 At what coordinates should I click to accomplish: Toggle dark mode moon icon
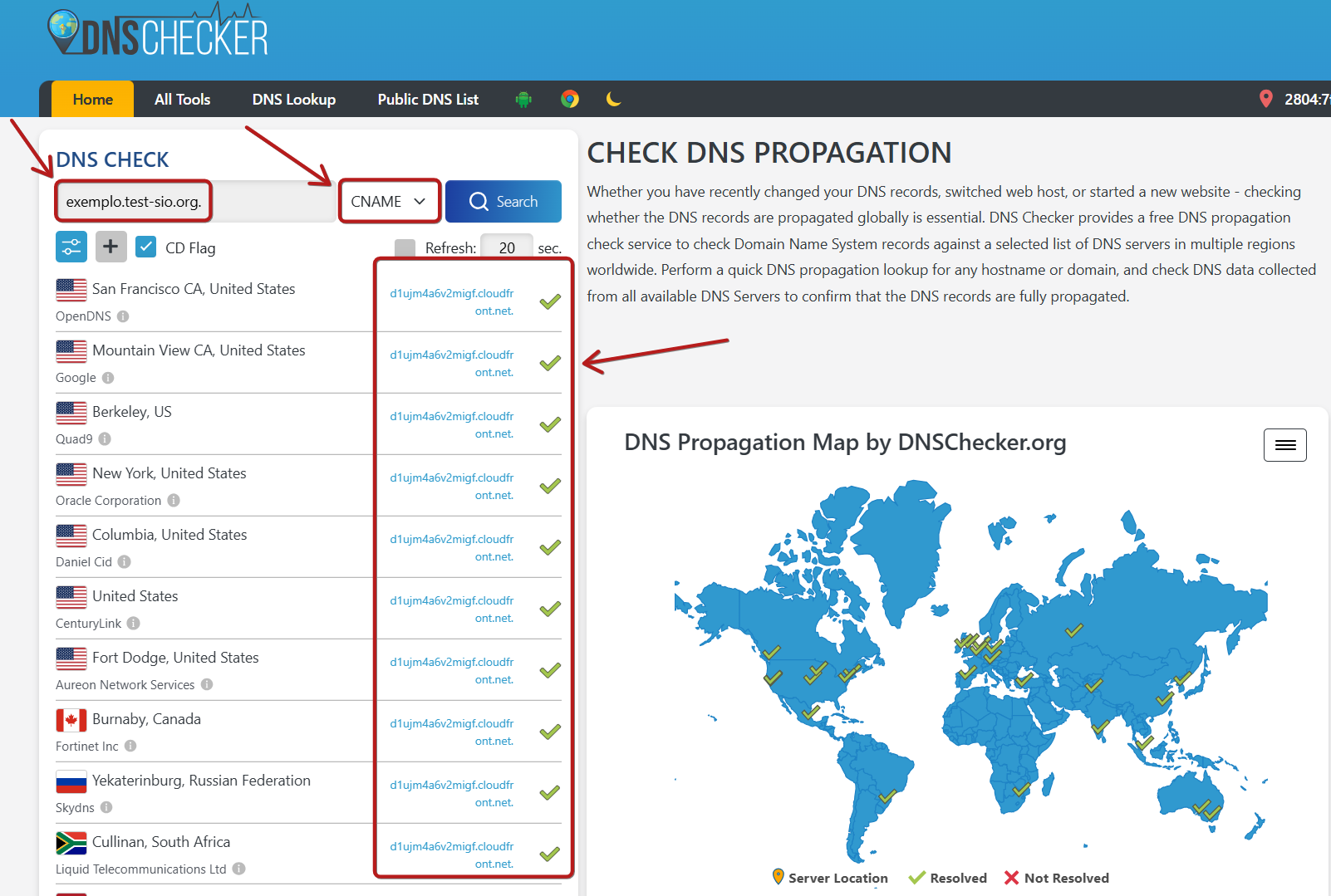[614, 100]
